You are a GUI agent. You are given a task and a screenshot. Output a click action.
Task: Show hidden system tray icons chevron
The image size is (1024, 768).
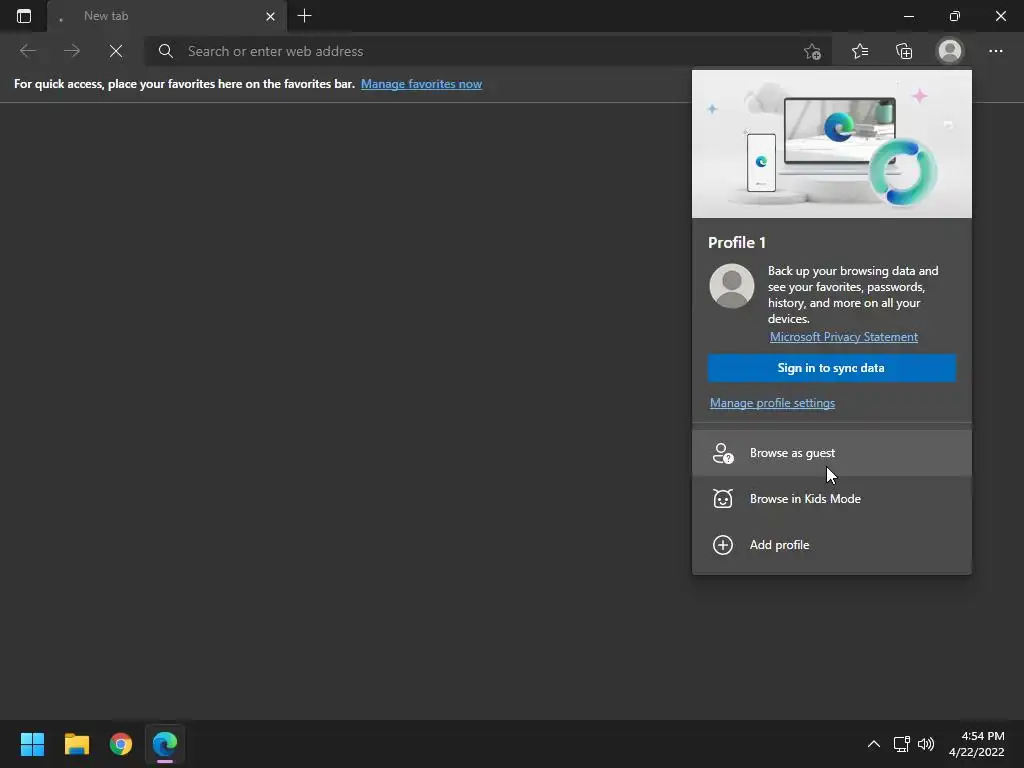coord(874,744)
